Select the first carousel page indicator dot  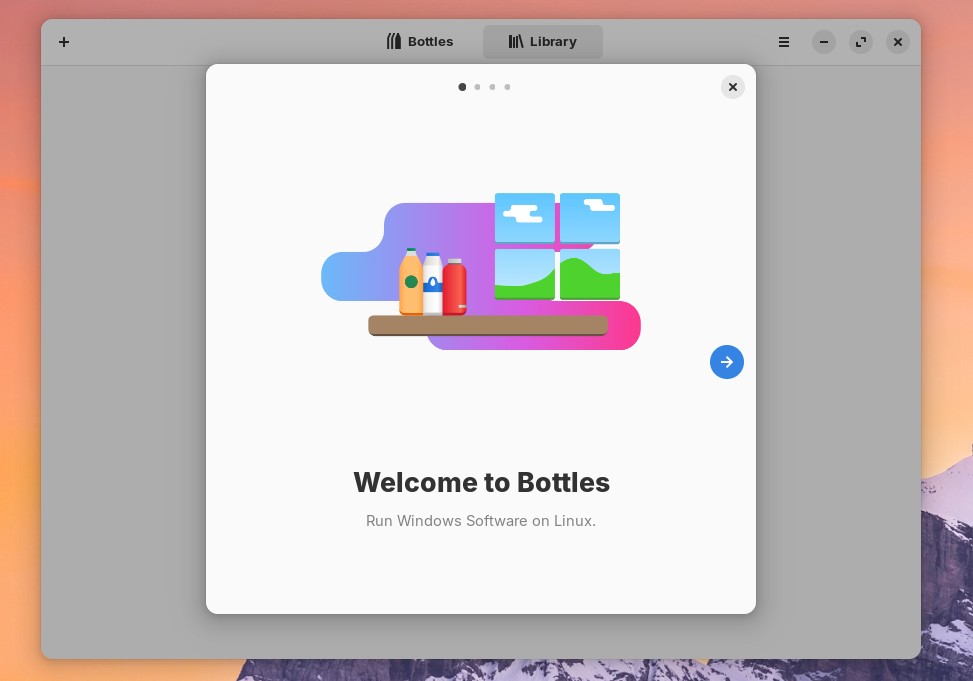[x=462, y=87]
